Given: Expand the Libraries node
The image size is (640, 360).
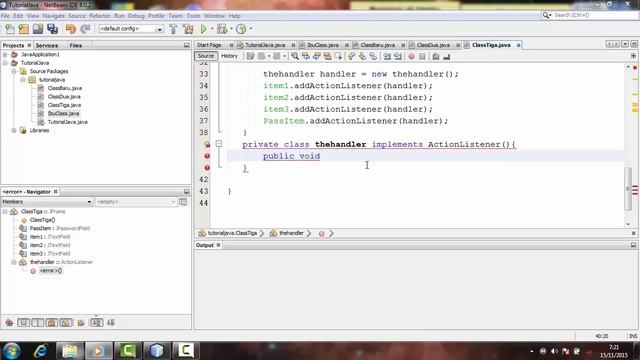Looking at the screenshot, I should 14,131.
